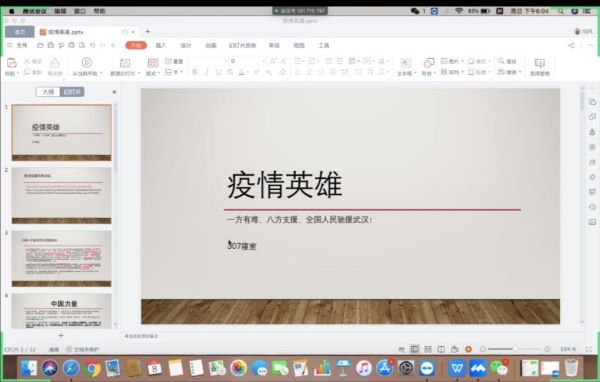Toggle bold formatting
This screenshot has height=382, width=600.
[195, 72]
